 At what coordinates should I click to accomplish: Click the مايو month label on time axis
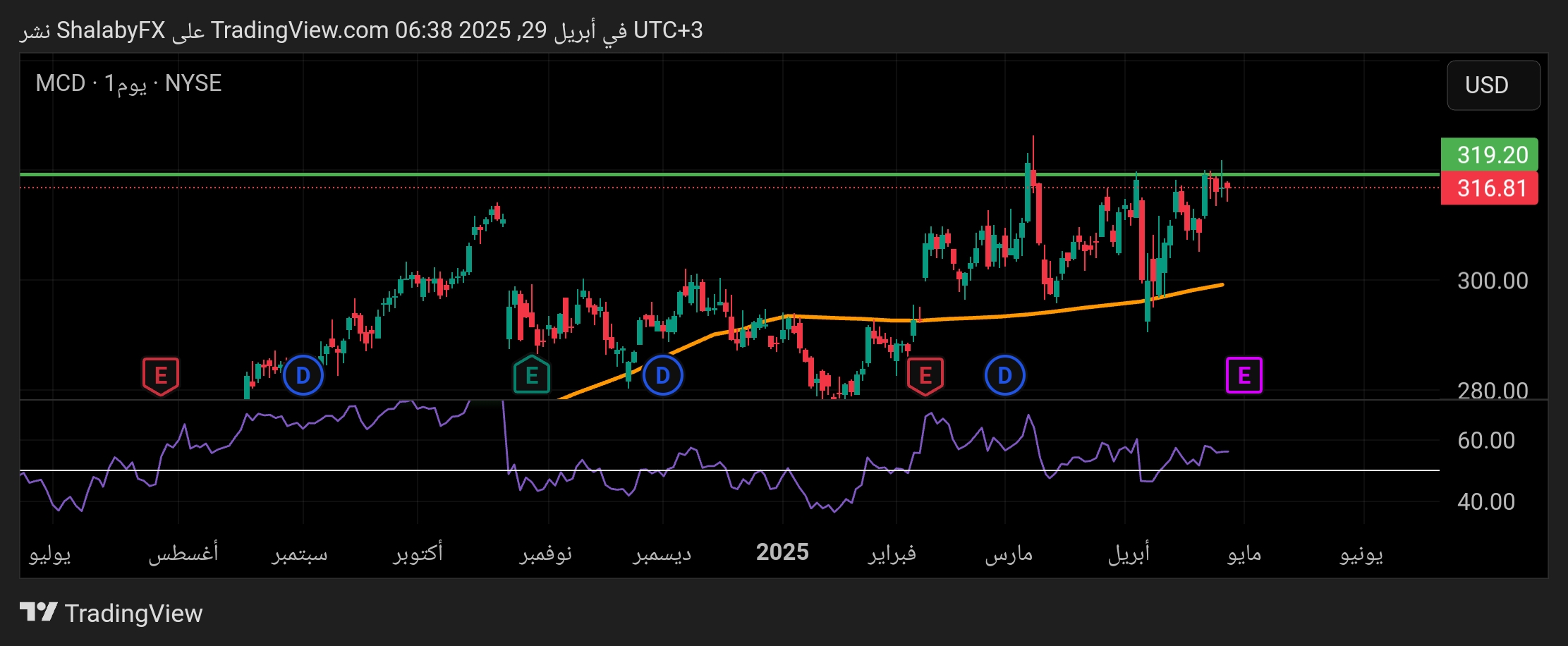[1244, 554]
